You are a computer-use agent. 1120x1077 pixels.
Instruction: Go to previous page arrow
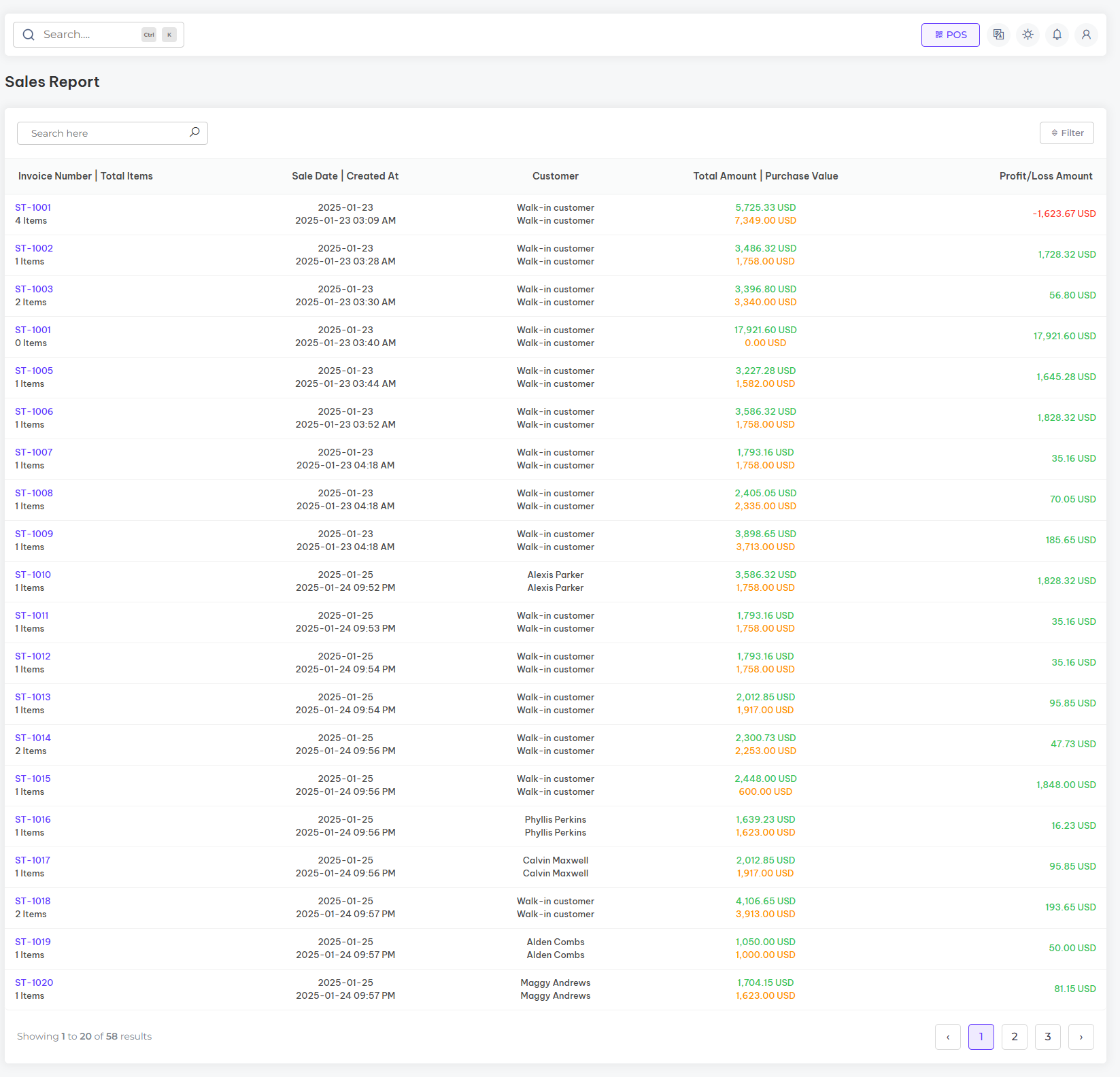947,1037
